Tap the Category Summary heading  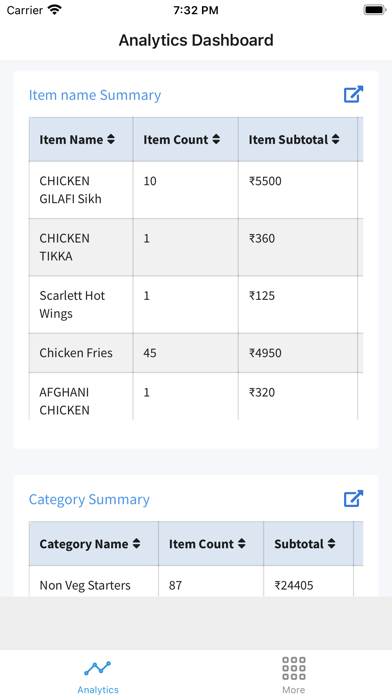[89, 499]
